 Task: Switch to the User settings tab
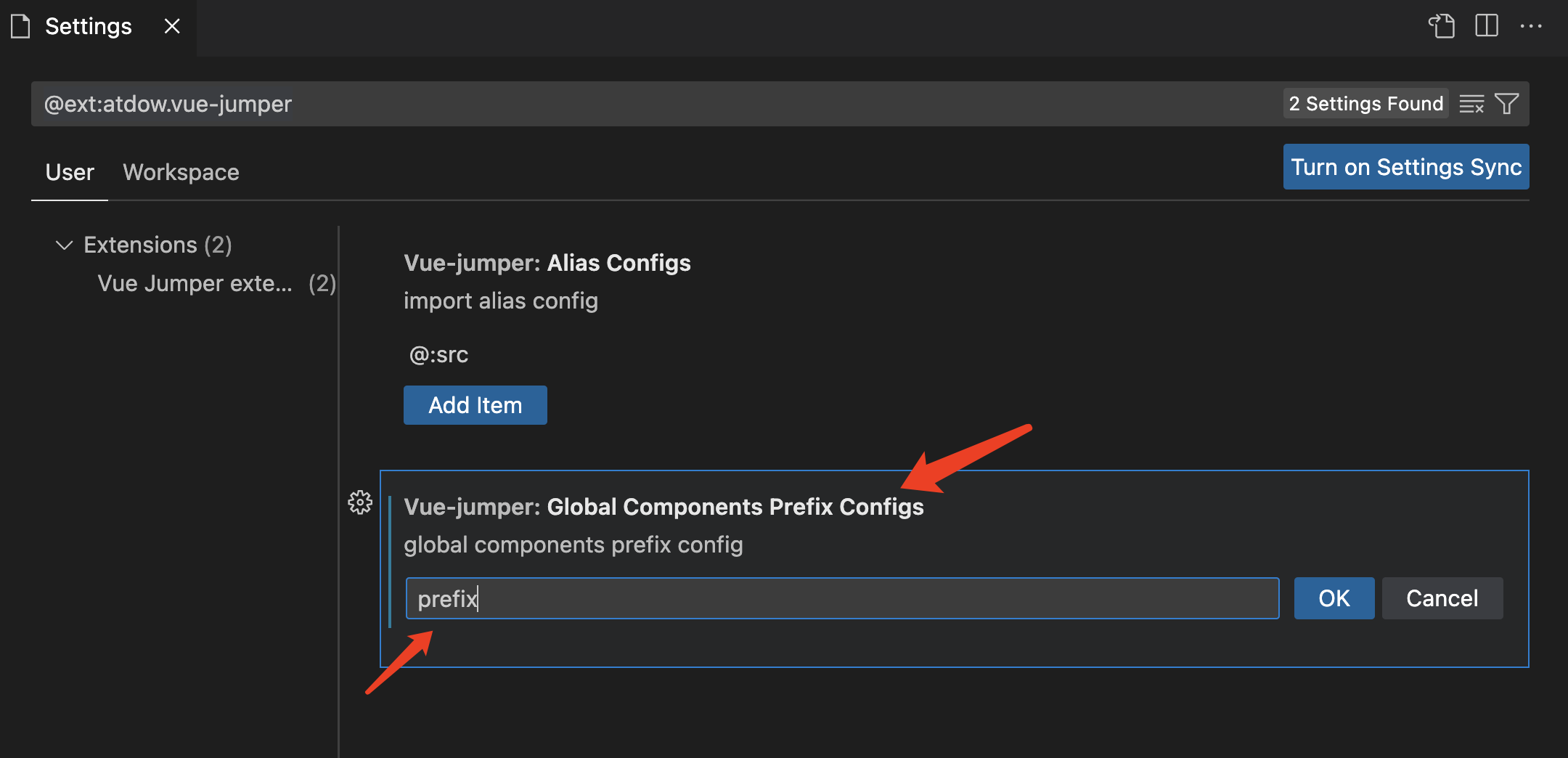pyautogui.click(x=70, y=172)
